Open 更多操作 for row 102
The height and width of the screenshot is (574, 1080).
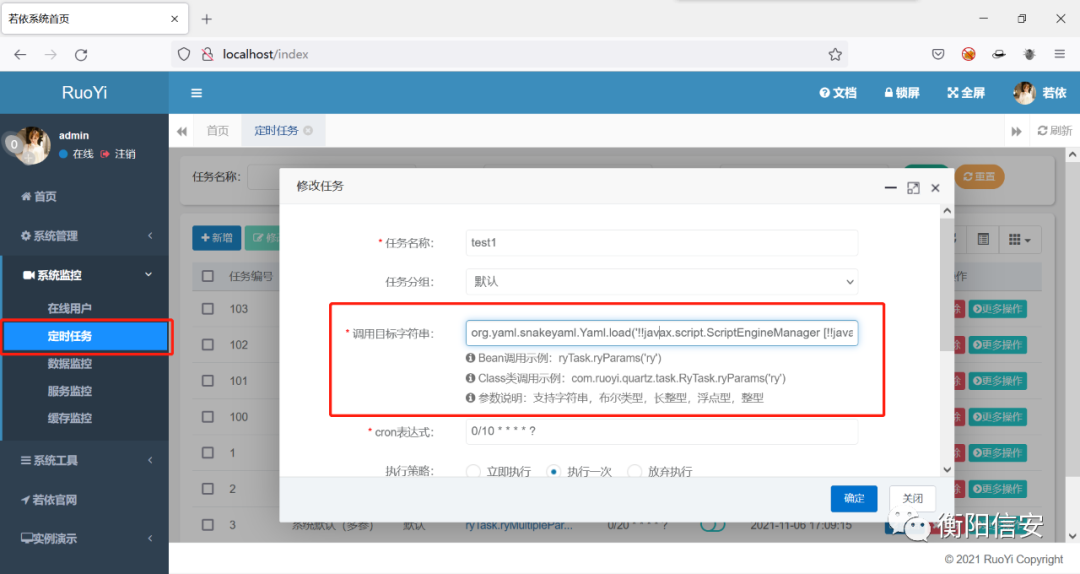click(998, 345)
